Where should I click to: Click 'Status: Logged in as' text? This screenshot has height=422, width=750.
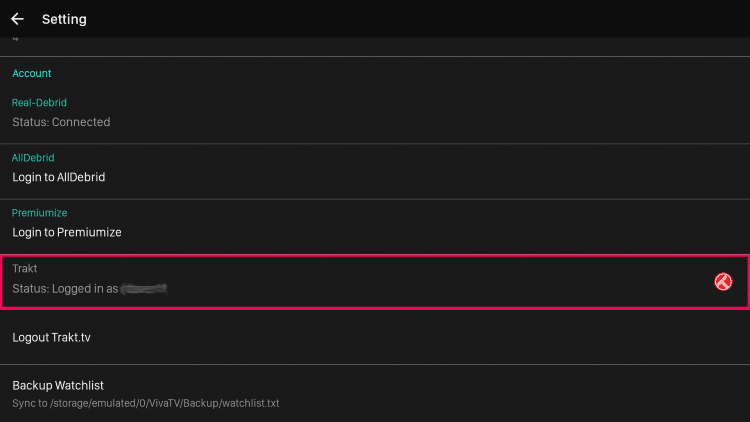coord(65,289)
